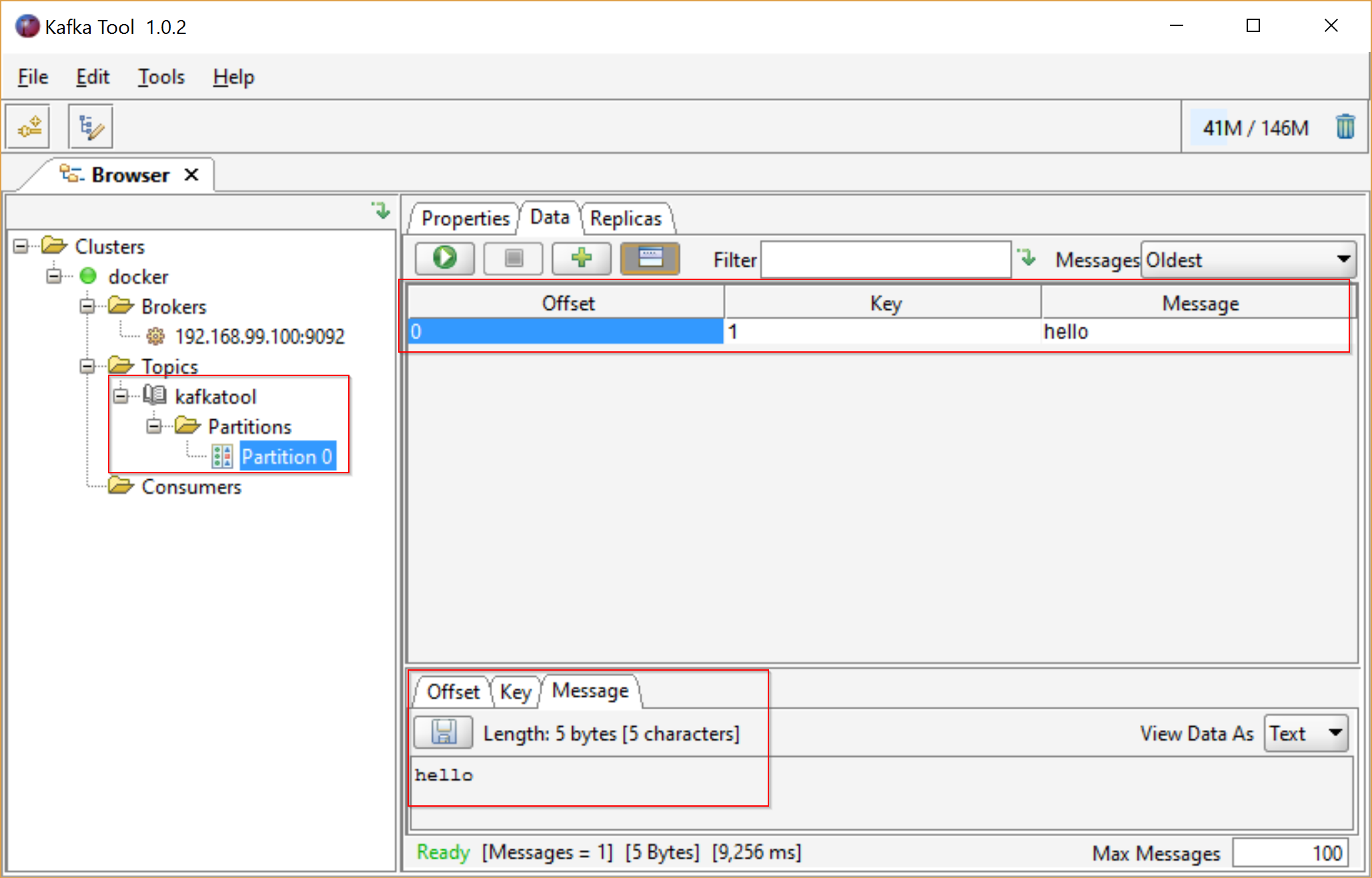This screenshot has height=878, width=1372.
Task: Click the Browser tab tree icon
Action: pos(71,174)
